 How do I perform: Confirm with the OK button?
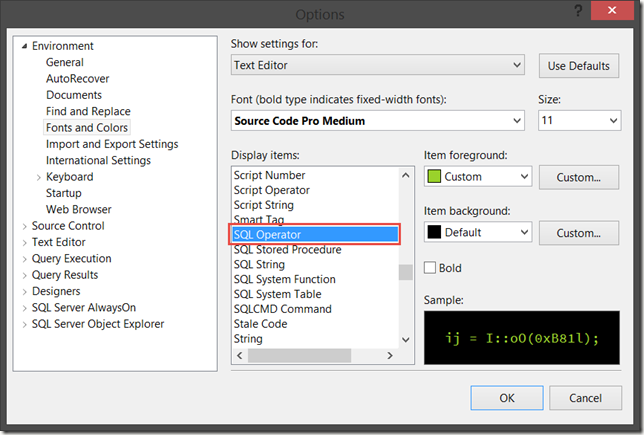pyautogui.click(x=507, y=398)
